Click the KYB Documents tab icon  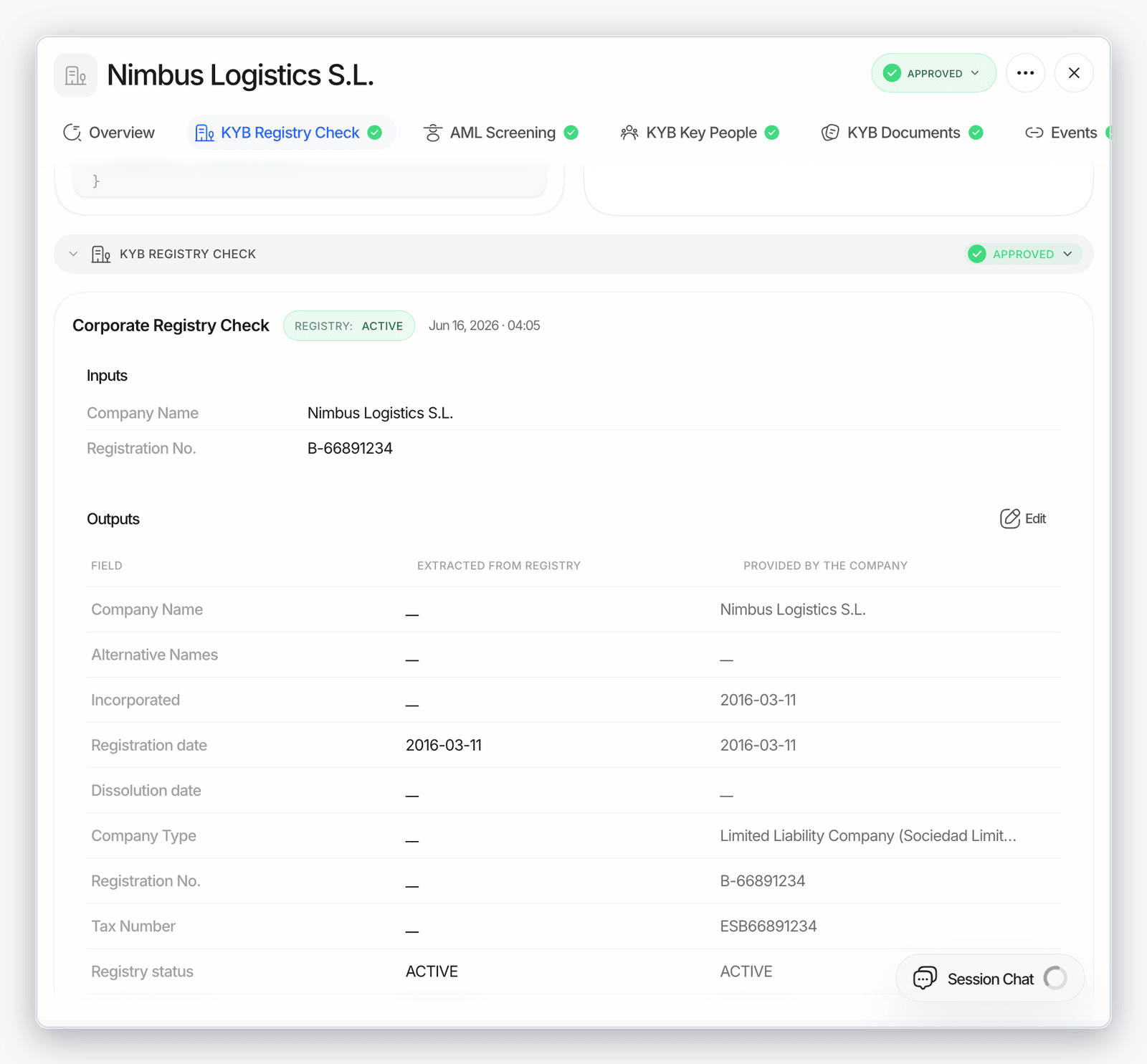tap(830, 133)
